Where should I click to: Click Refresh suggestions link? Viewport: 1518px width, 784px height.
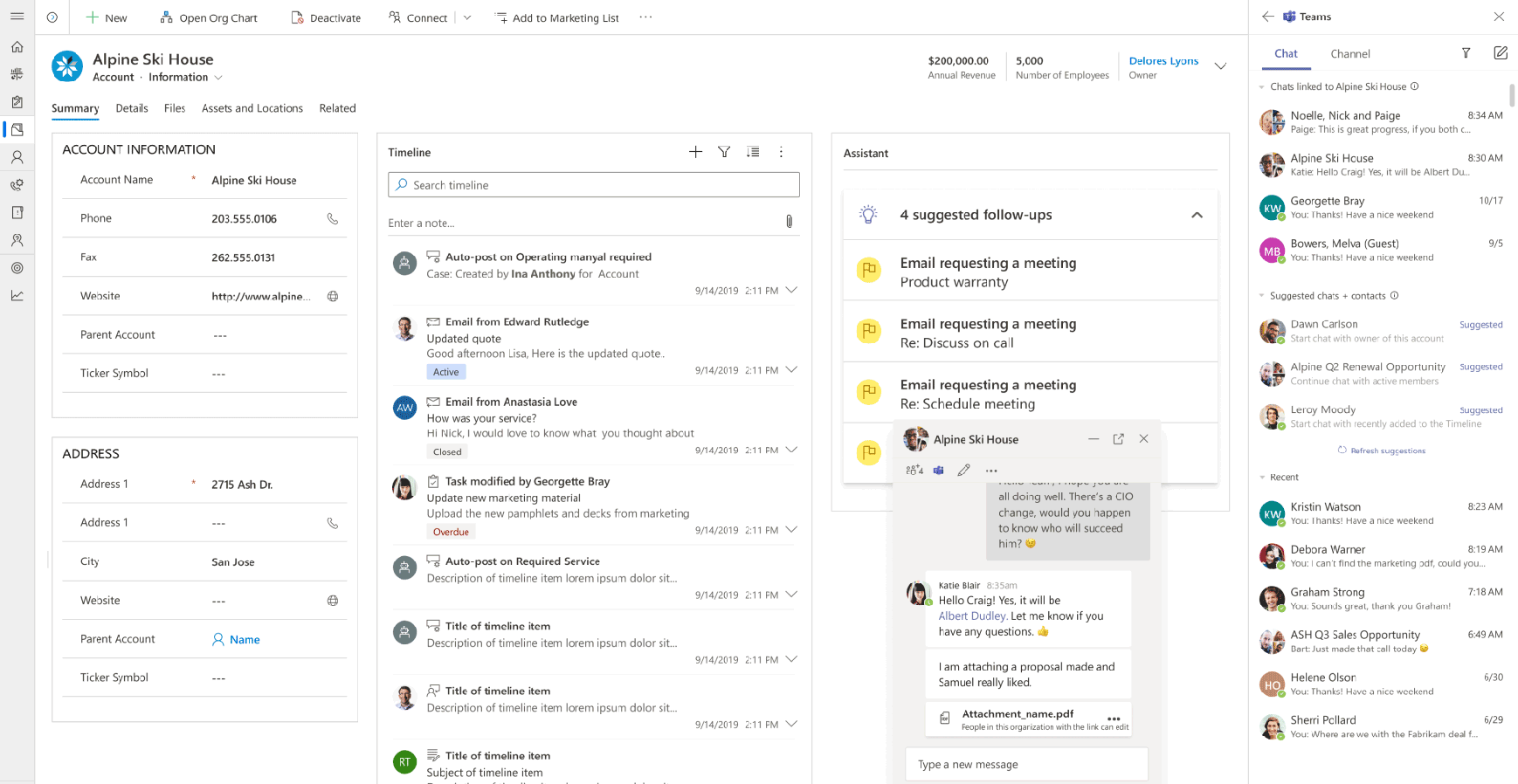[1382, 450]
